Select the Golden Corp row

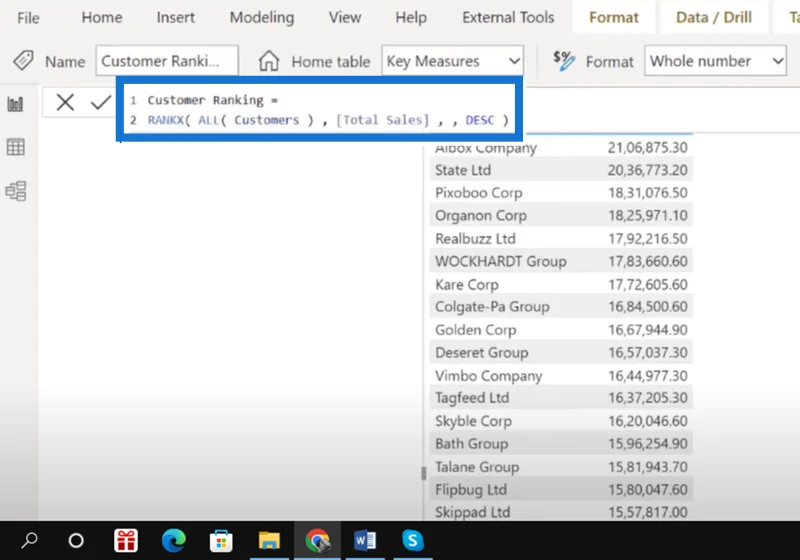coord(561,330)
